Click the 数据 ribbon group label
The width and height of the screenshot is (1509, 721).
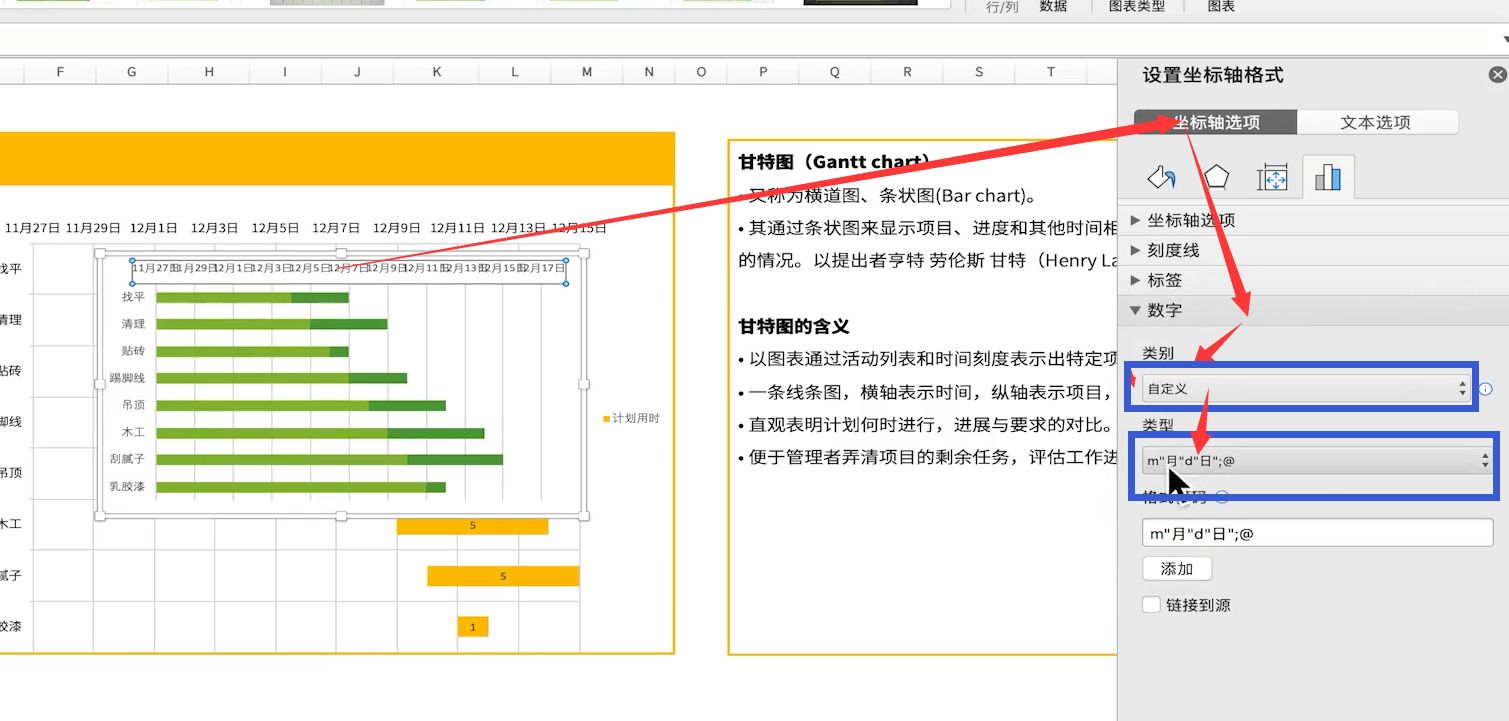click(x=1053, y=6)
